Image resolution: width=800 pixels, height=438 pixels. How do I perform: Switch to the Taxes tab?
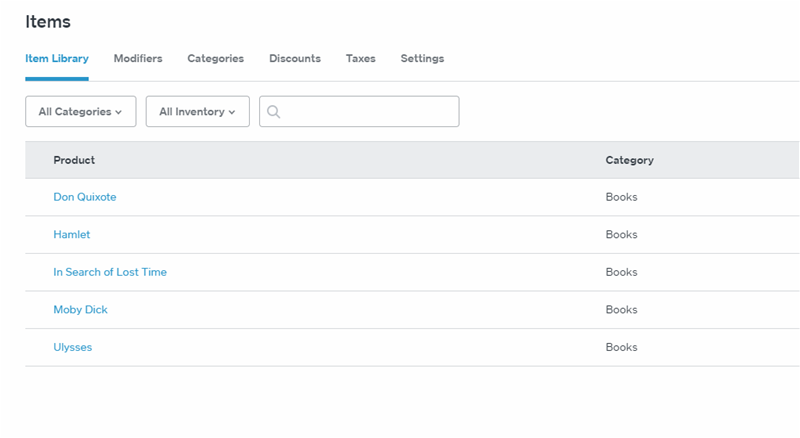[x=361, y=59]
